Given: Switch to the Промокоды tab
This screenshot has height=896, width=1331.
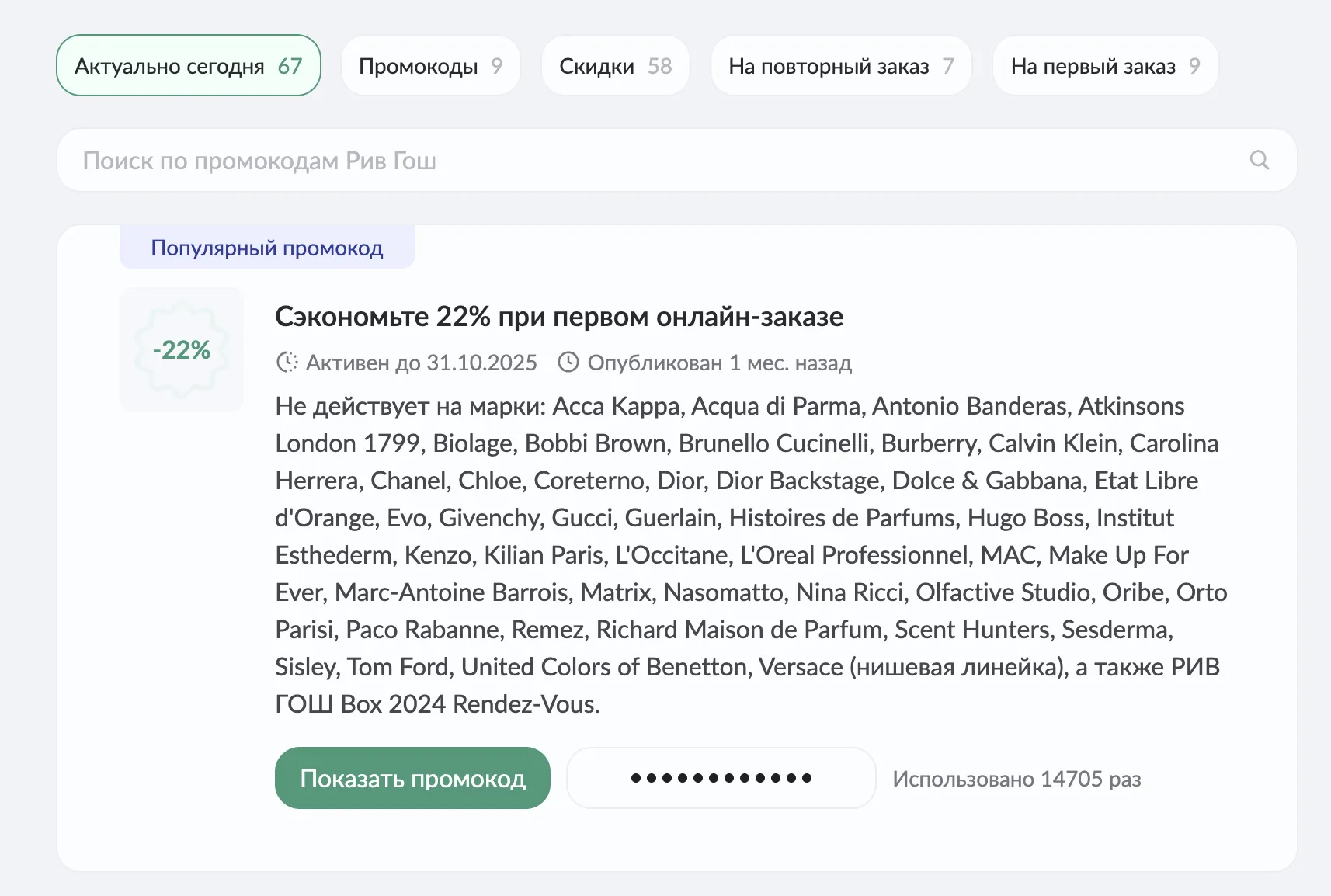Looking at the screenshot, I should click(x=430, y=66).
